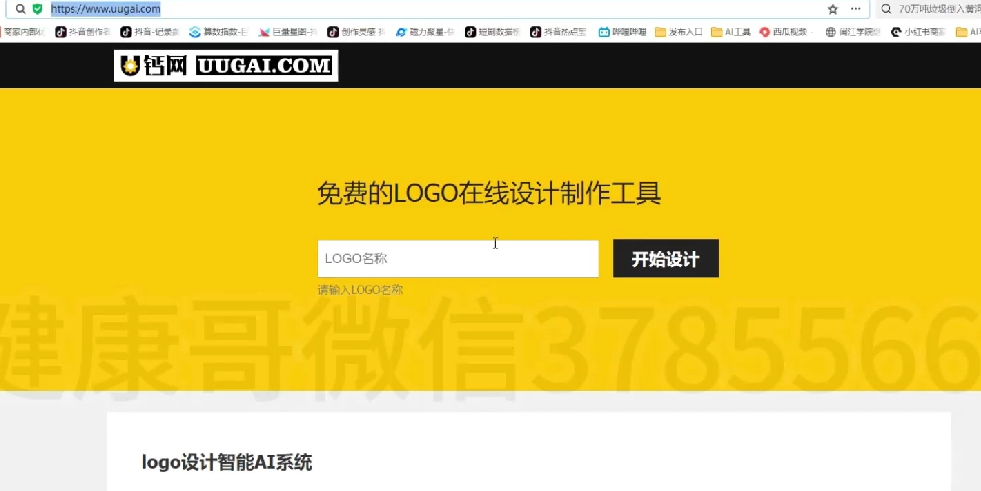
Task: Open the 哔哩哔哩 bookmark
Action: coord(622,32)
